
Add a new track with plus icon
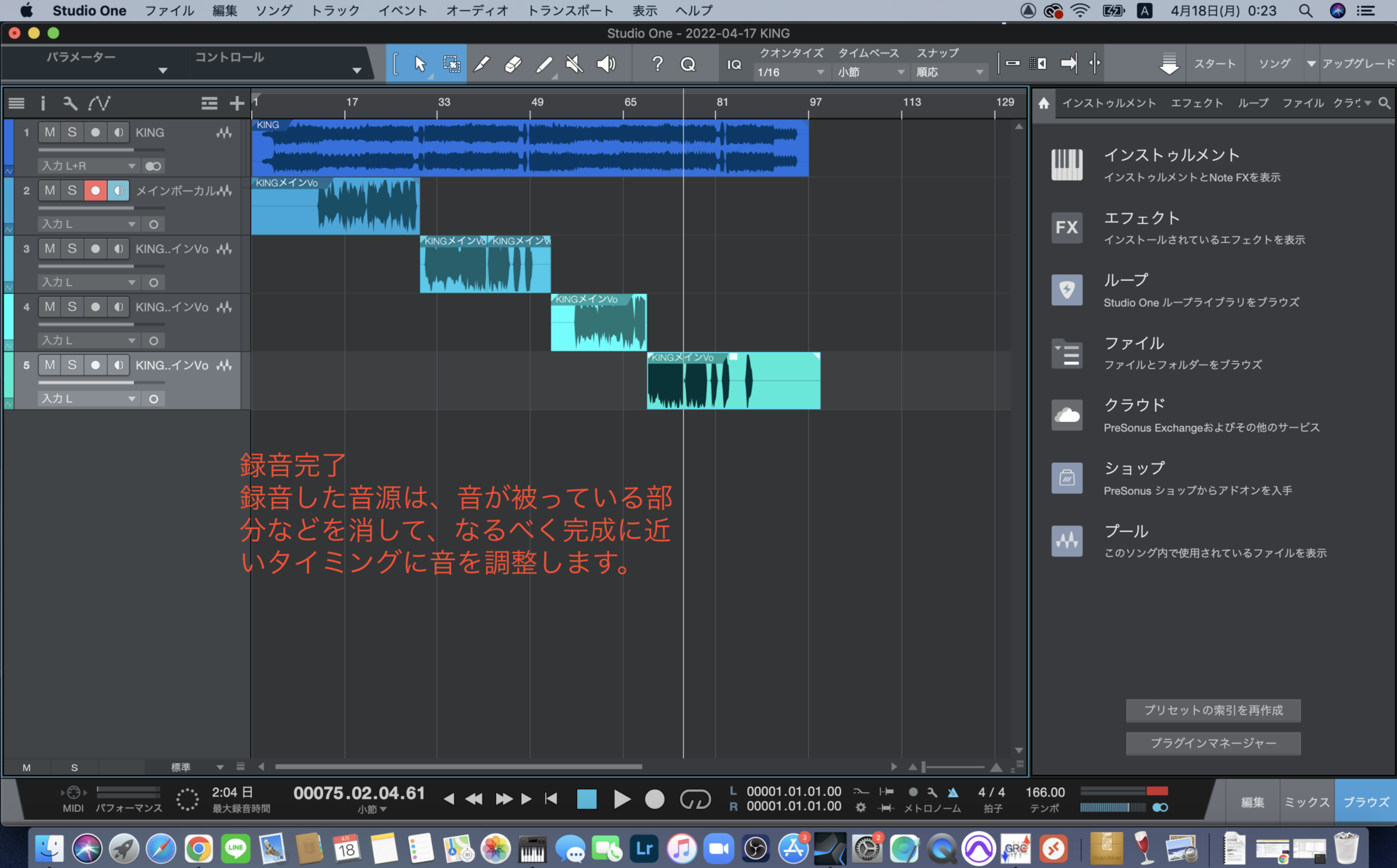coord(236,103)
